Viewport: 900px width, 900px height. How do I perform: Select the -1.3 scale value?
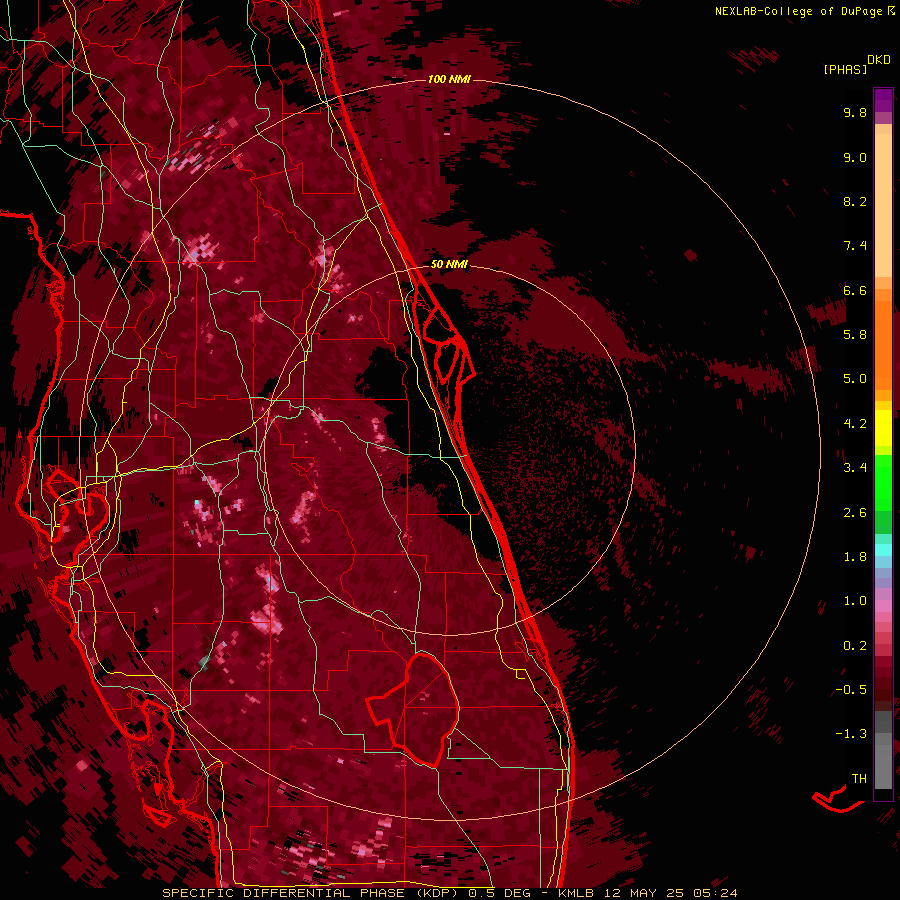click(x=851, y=734)
